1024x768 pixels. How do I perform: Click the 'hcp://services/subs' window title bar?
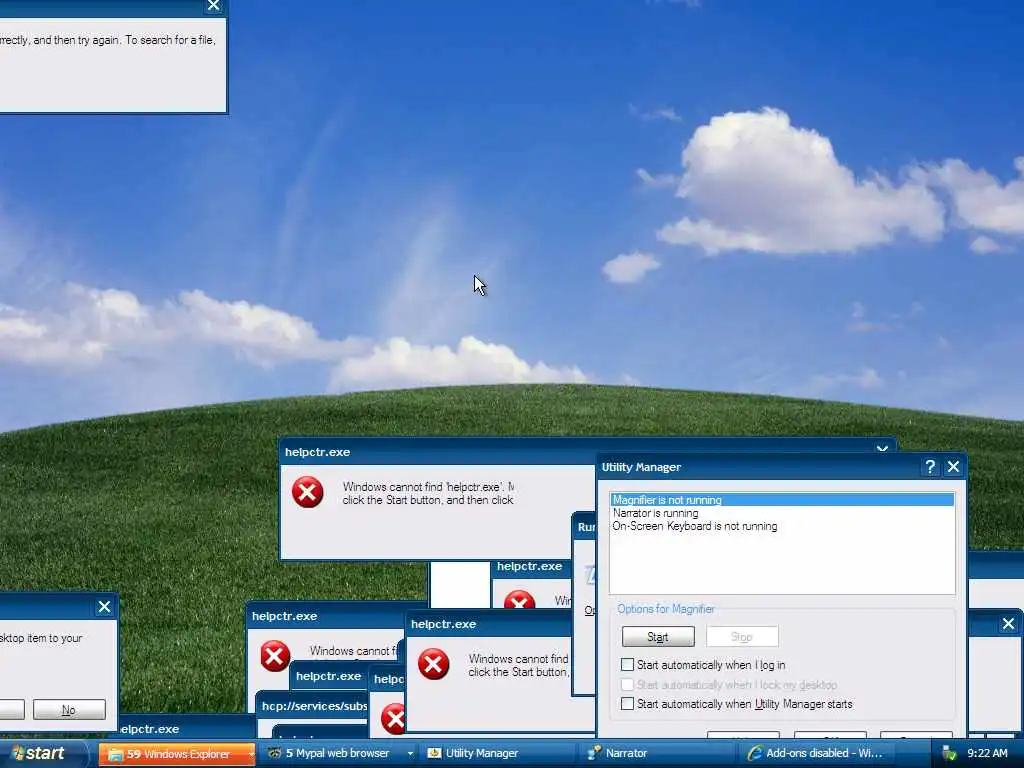coord(314,706)
